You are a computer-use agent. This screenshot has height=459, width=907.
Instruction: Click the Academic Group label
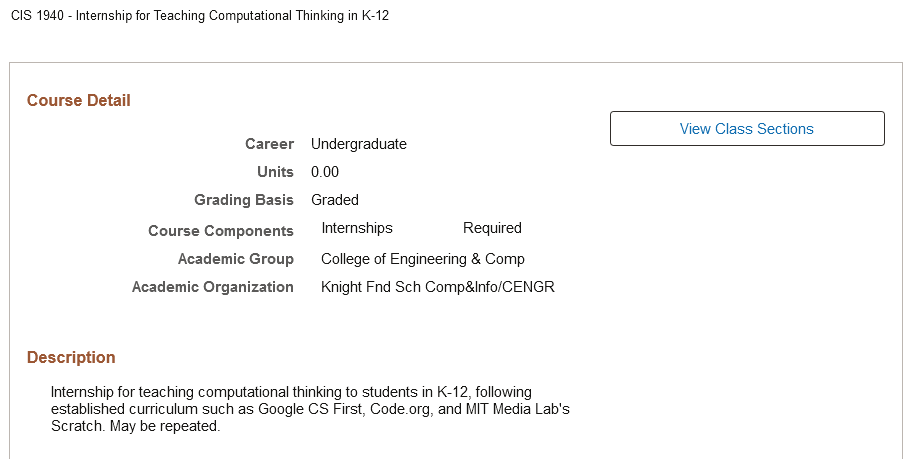click(236, 259)
